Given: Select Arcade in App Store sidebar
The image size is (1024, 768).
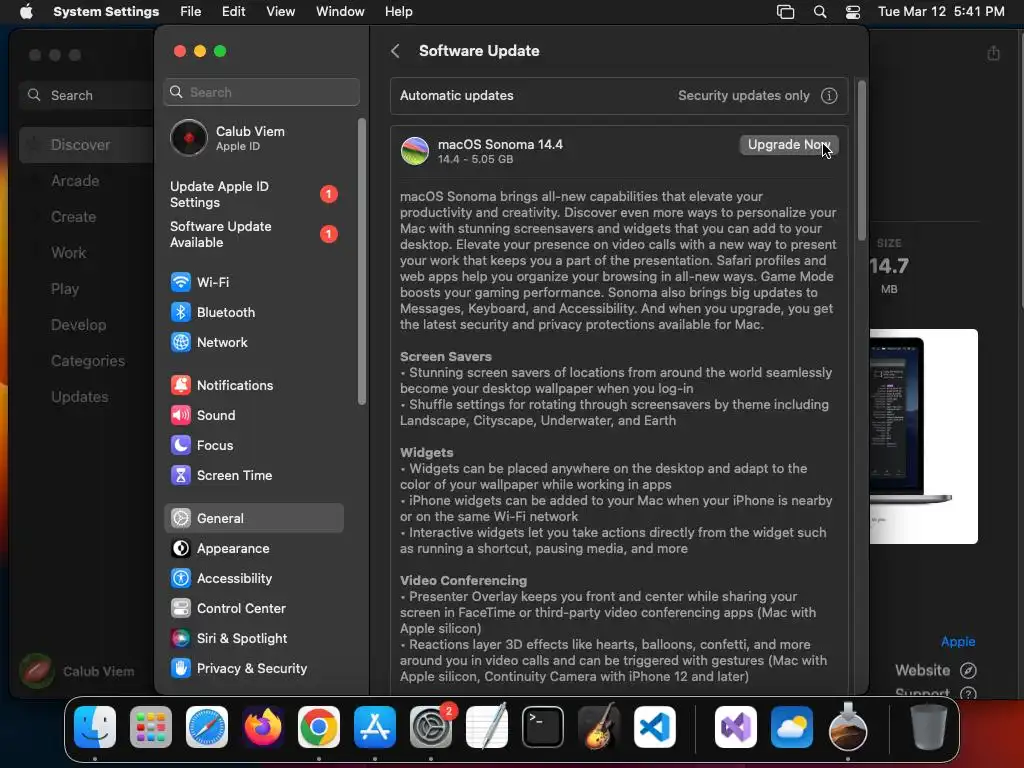Looking at the screenshot, I should tap(75, 181).
